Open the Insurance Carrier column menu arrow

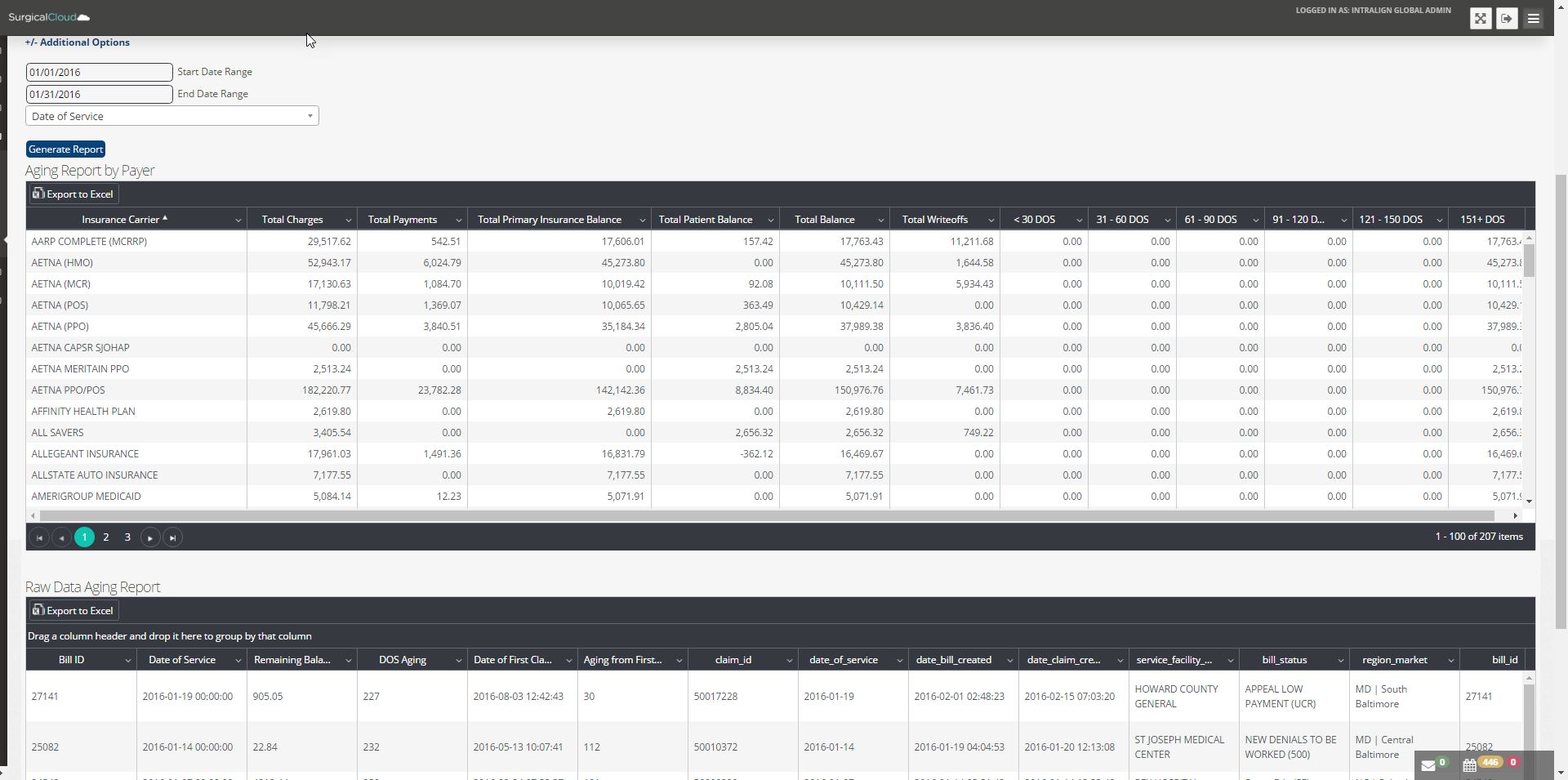pyautogui.click(x=238, y=221)
